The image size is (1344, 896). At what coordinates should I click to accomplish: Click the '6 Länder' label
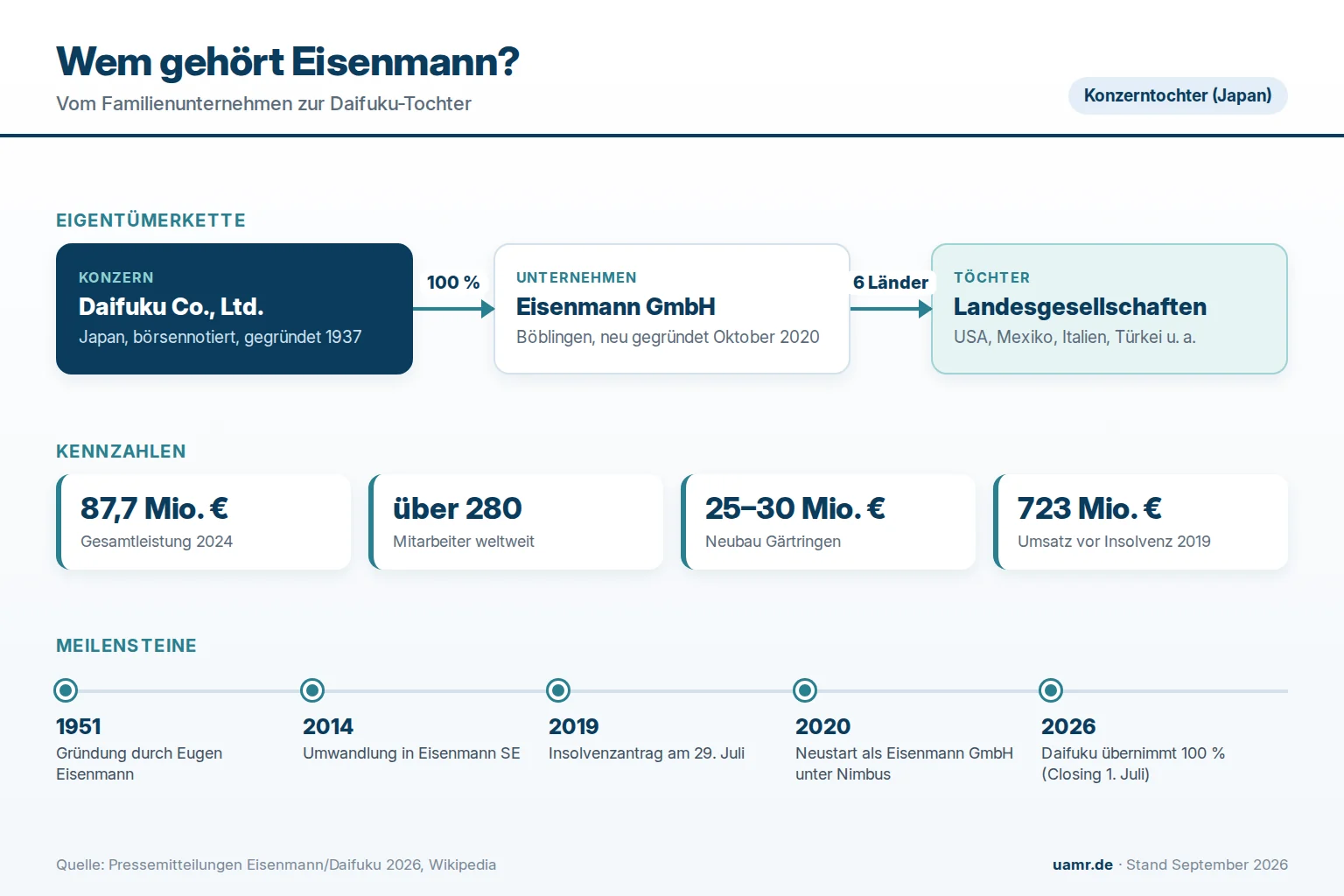tap(891, 283)
